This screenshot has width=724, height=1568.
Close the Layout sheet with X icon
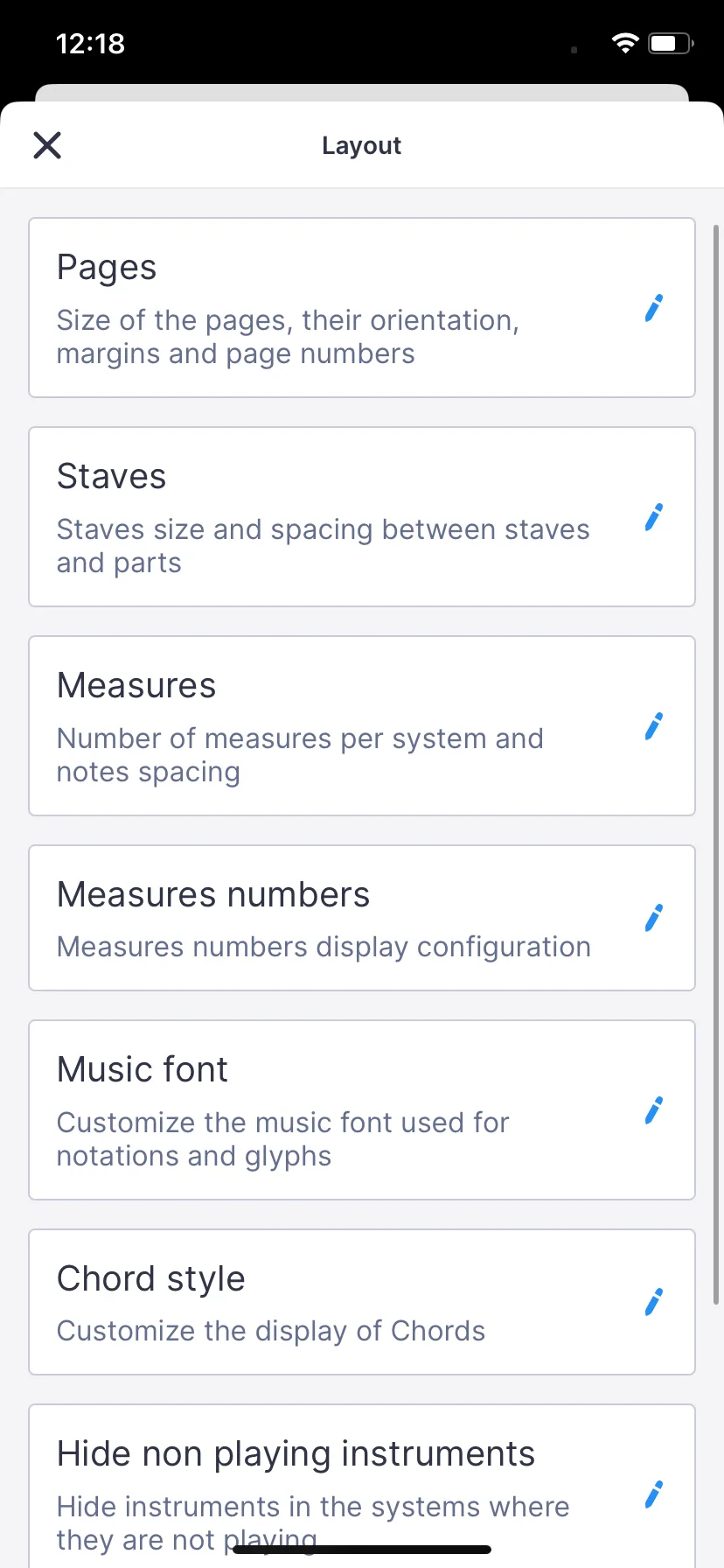pos(47,145)
